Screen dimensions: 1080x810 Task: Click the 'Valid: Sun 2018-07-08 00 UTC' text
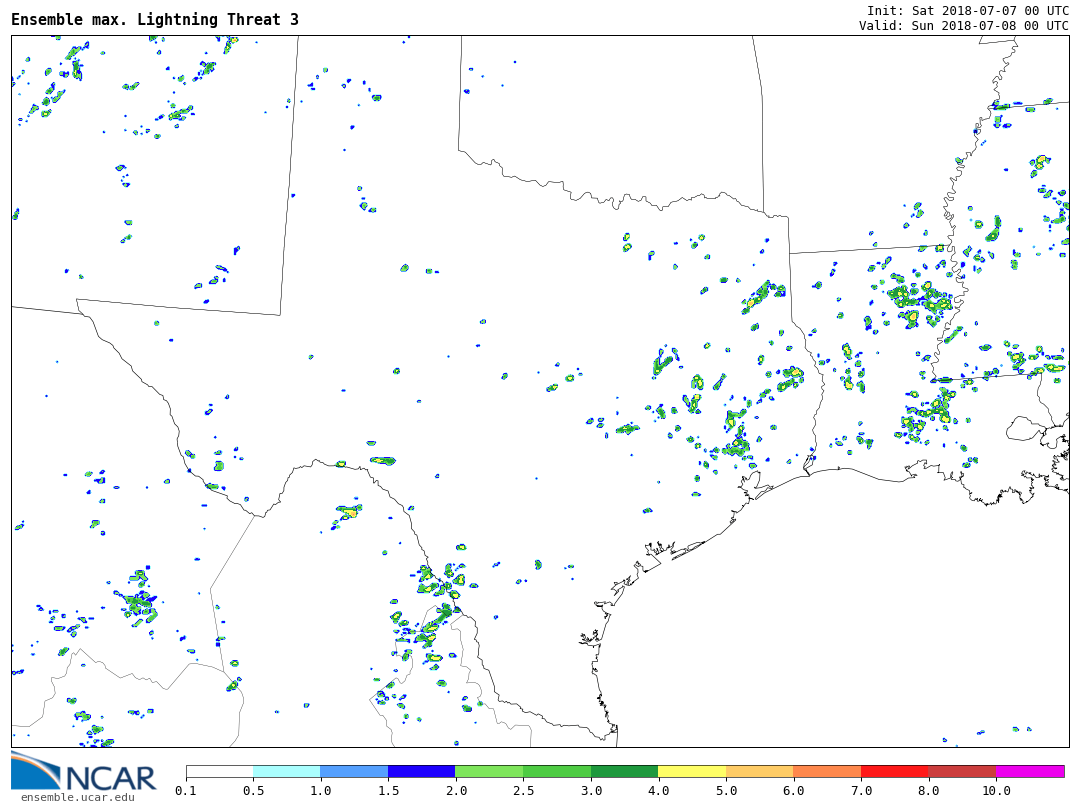pos(964,25)
